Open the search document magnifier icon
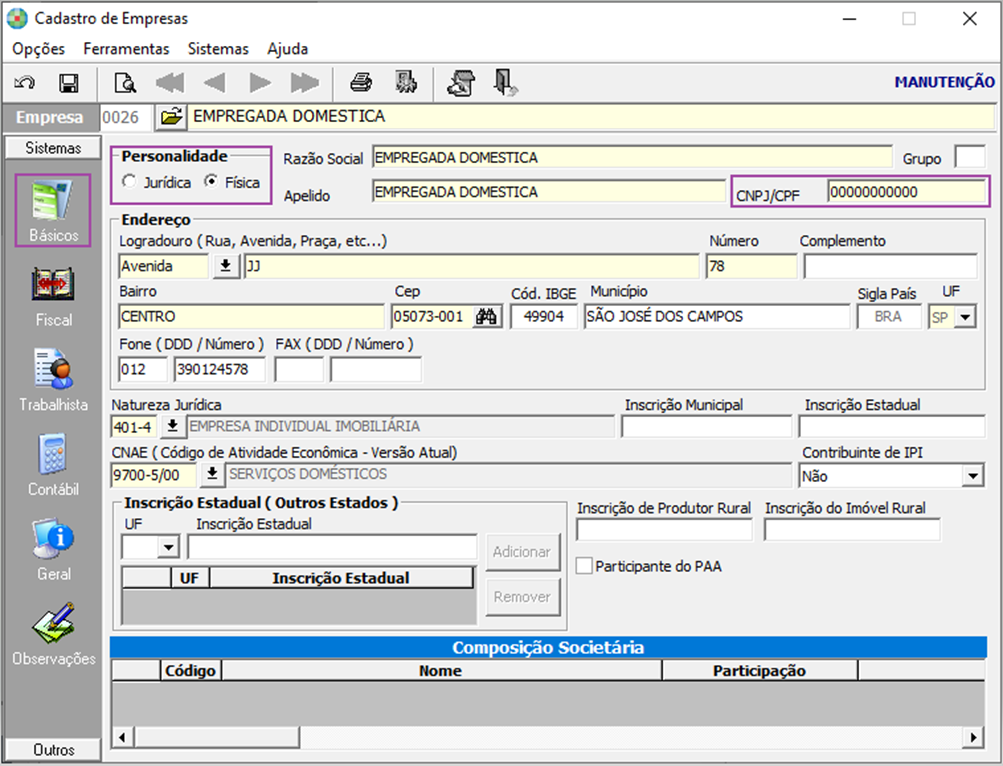The image size is (1003, 766). (125, 83)
